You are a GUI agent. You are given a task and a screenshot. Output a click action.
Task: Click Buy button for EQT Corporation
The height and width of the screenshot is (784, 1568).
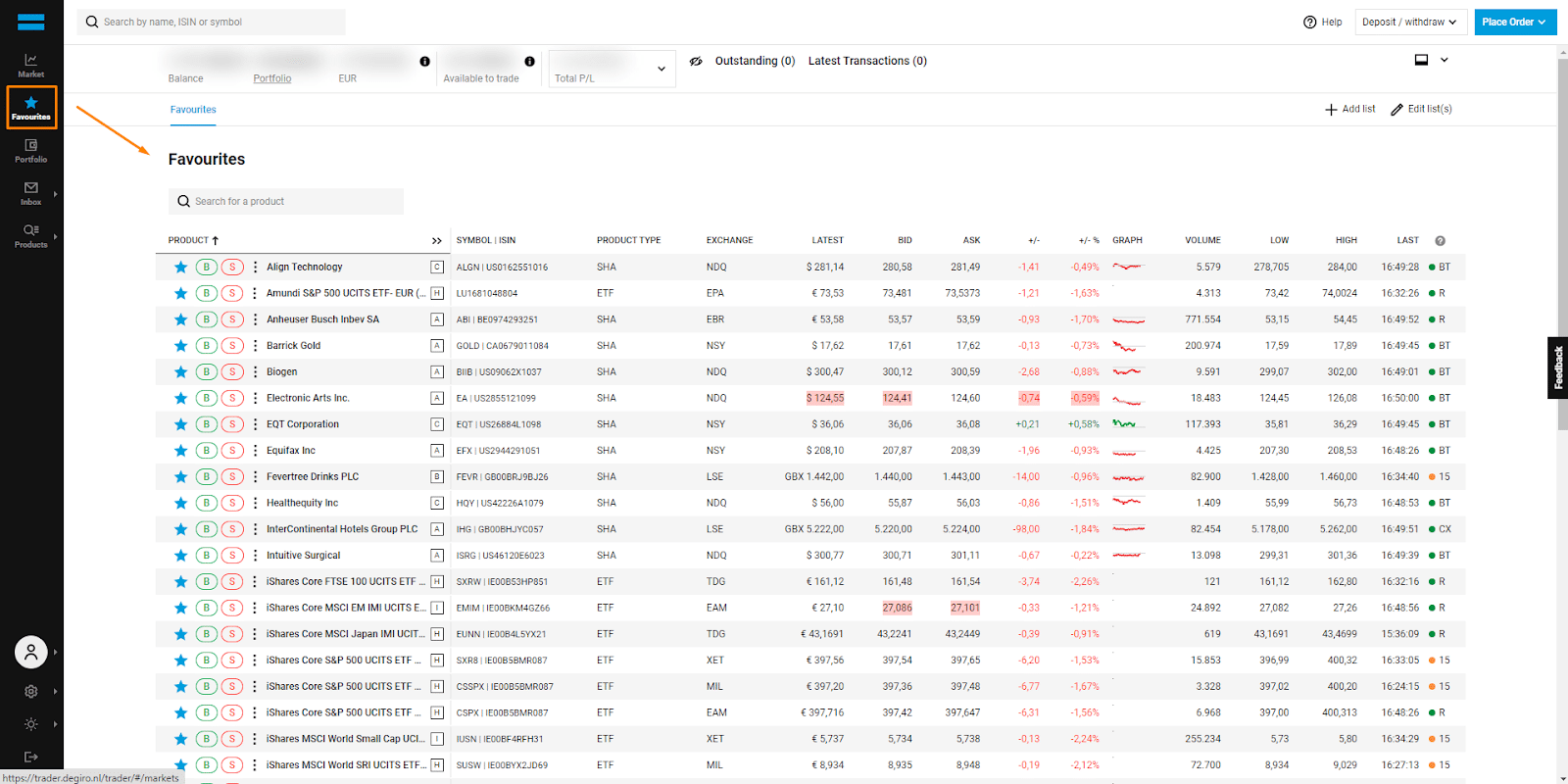coord(206,424)
